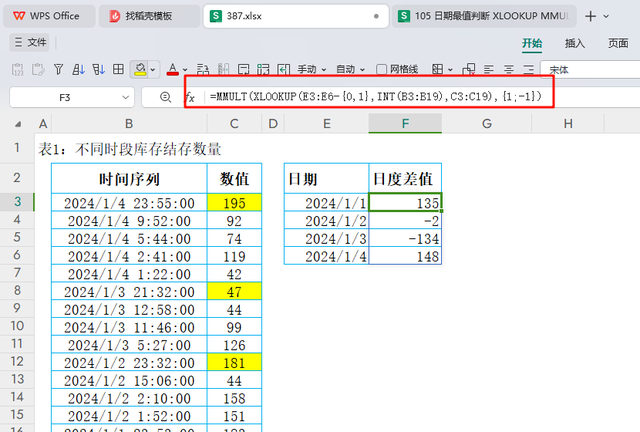Image resolution: width=640 pixels, height=432 pixels.
Task: Switch to the 页面 ribbon tab
Action: pyautogui.click(x=618, y=43)
